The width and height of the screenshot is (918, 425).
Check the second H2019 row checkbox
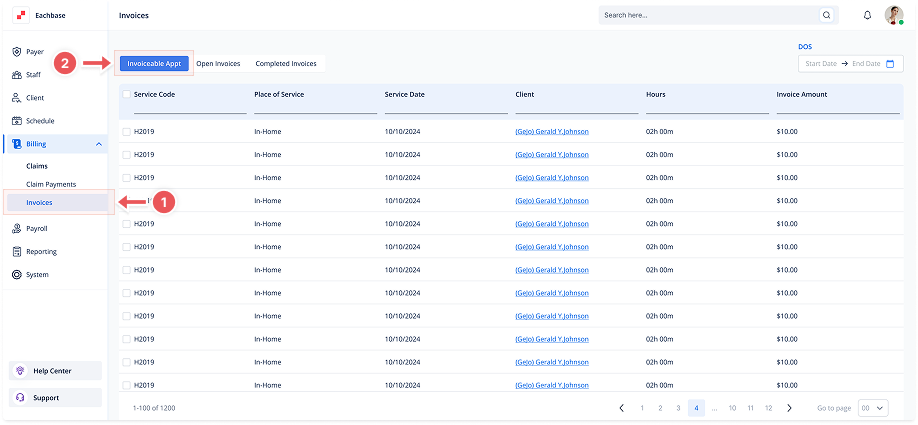point(126,155)
